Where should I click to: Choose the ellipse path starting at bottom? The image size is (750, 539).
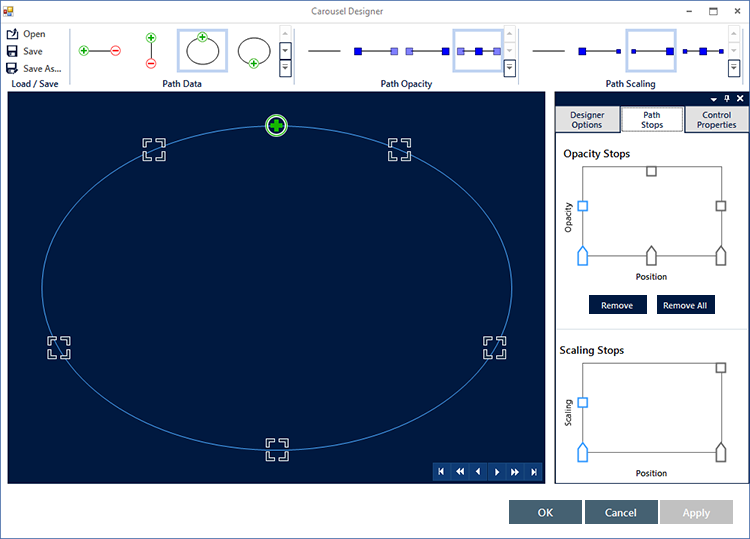tap(254, 50)
